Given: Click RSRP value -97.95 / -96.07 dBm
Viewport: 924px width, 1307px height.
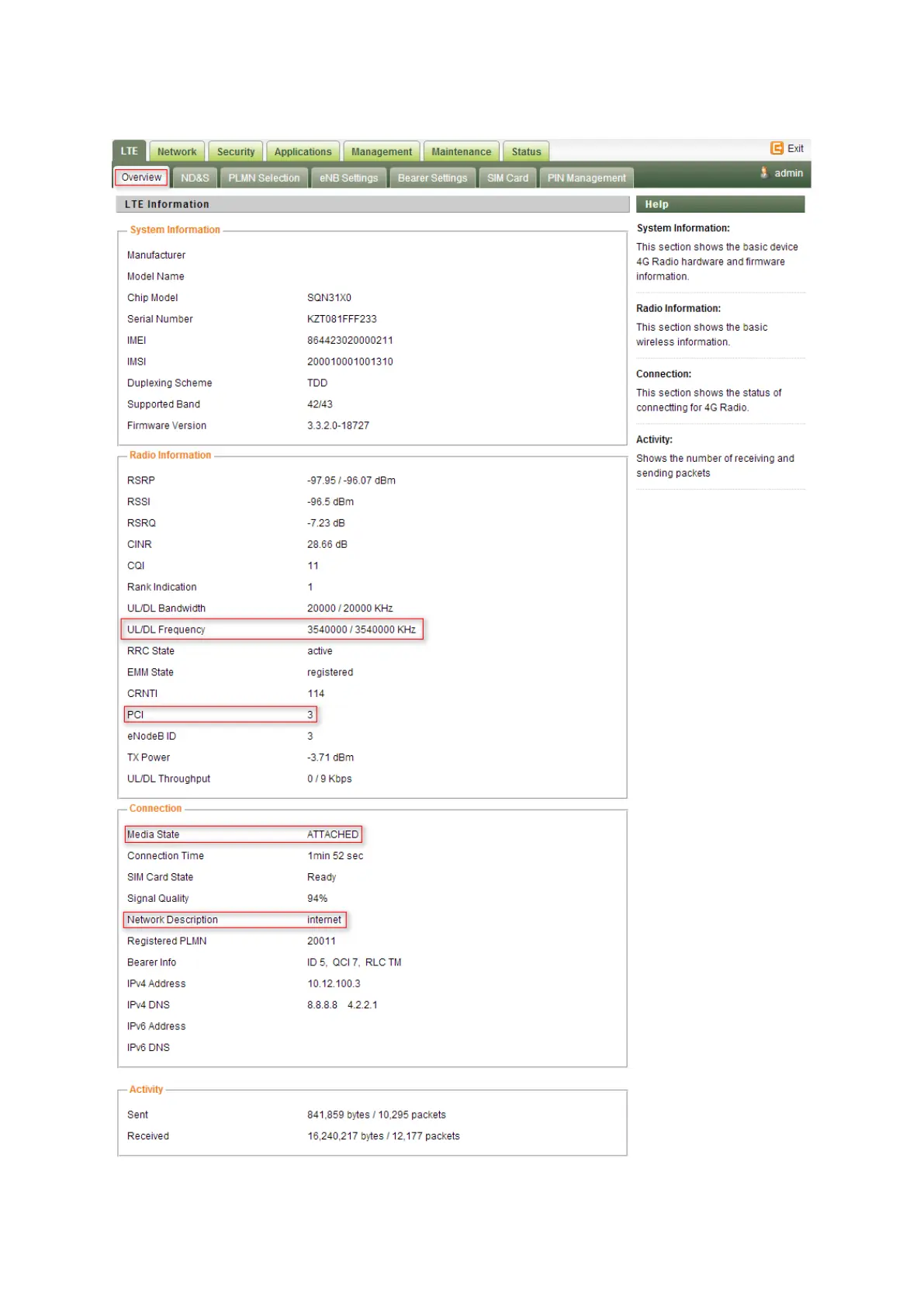Looking at the screenshot, I should click(351, 480).
